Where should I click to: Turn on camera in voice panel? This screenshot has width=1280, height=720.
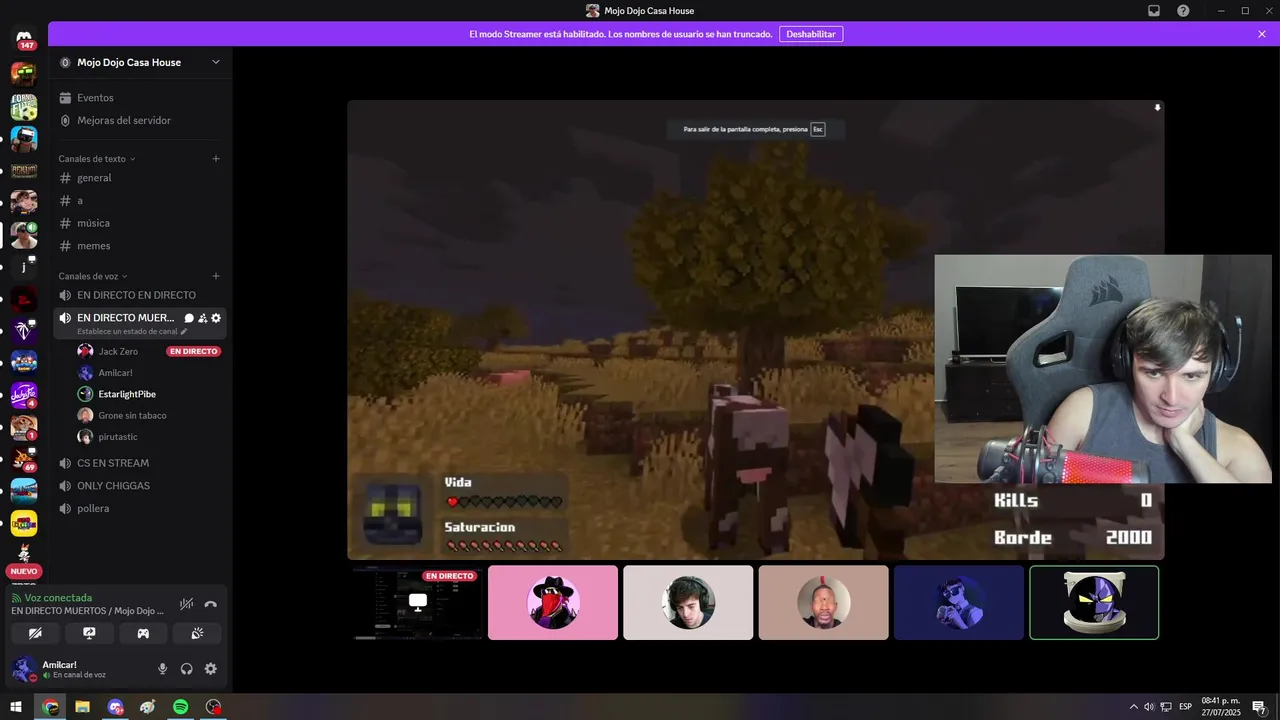[35, 633]
